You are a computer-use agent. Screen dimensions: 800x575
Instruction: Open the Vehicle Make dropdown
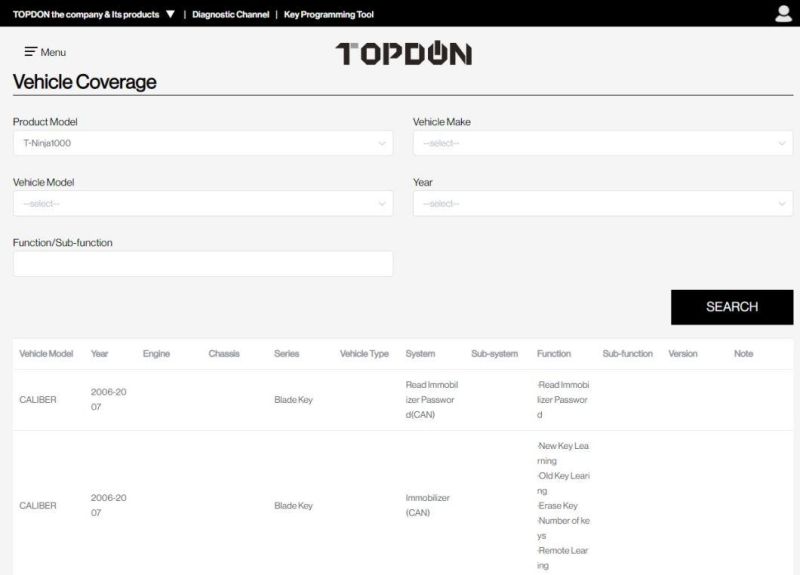603,143
